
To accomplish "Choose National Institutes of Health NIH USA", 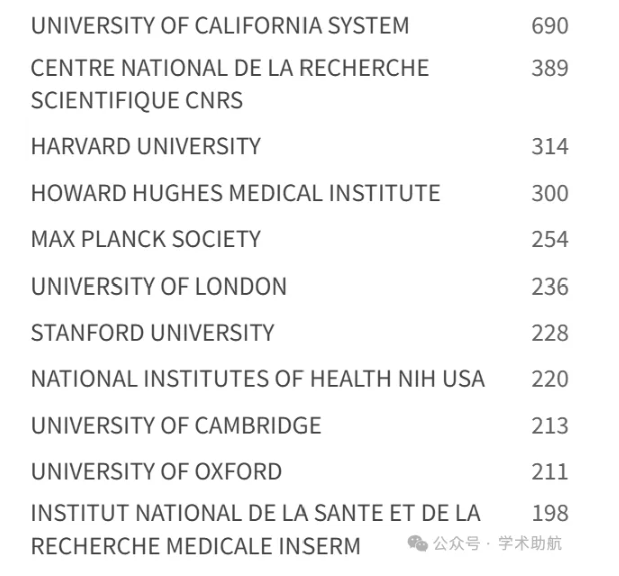I will [258, 379].
